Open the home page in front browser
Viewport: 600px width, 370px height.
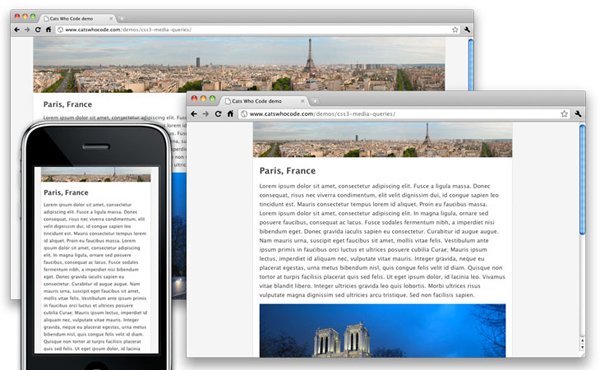230,114
